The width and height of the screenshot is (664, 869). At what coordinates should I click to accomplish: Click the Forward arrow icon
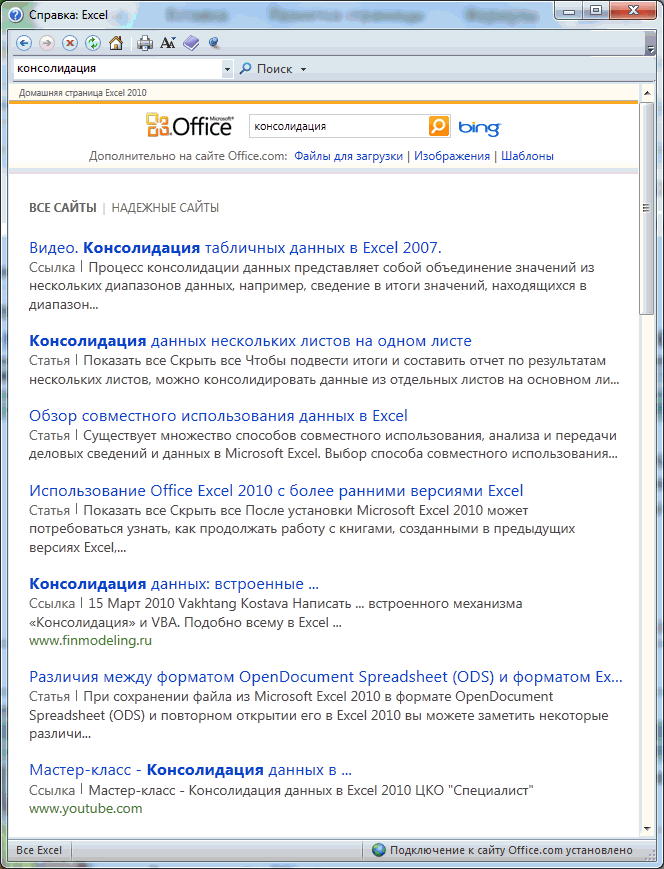pos(47,43)
